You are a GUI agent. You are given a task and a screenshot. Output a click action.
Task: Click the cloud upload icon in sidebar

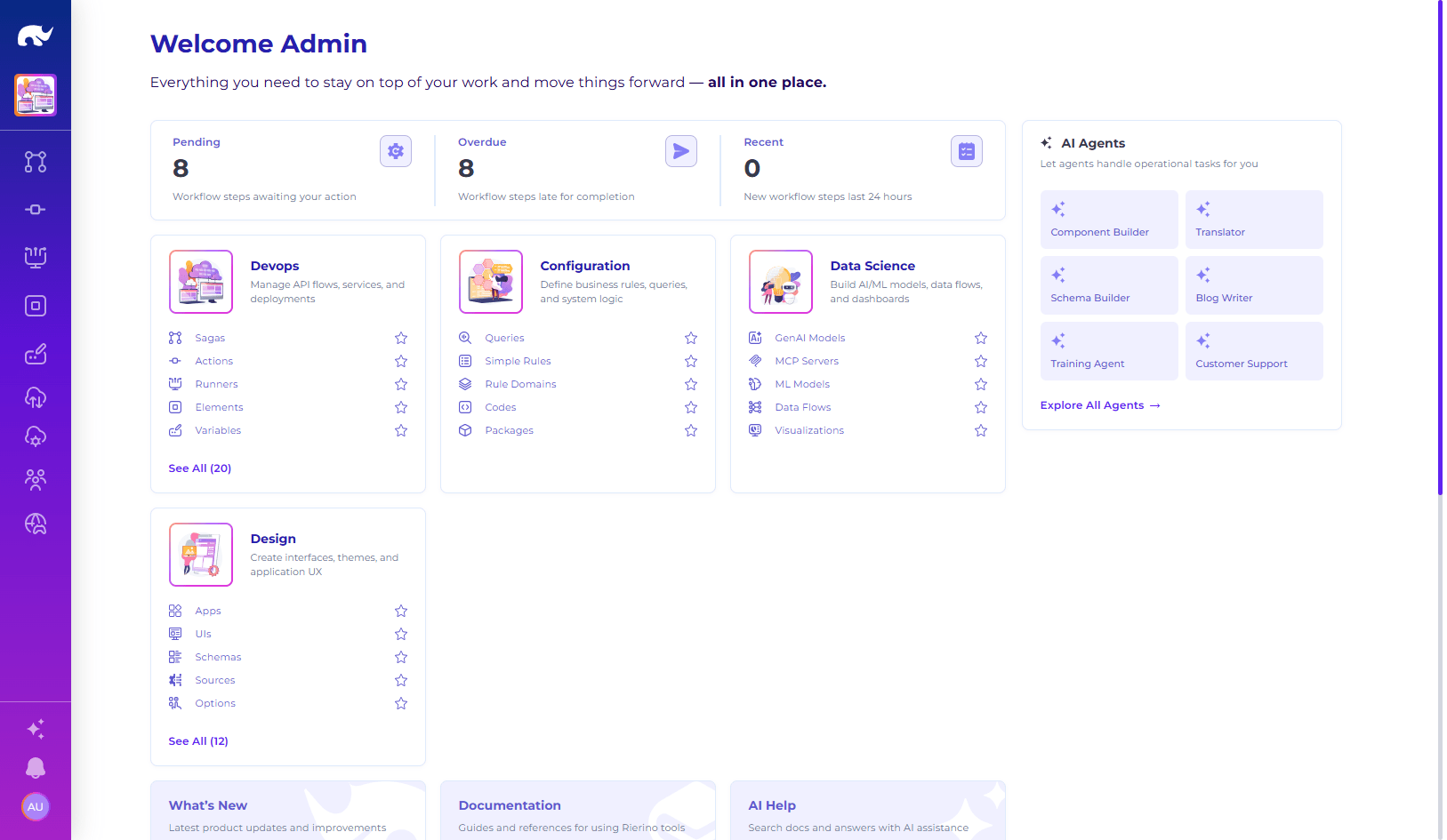(x=36, y=397)
